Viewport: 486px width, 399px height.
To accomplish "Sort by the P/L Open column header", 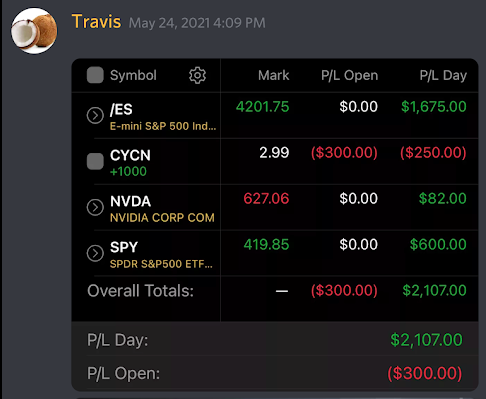I will (x=350, y=75).
